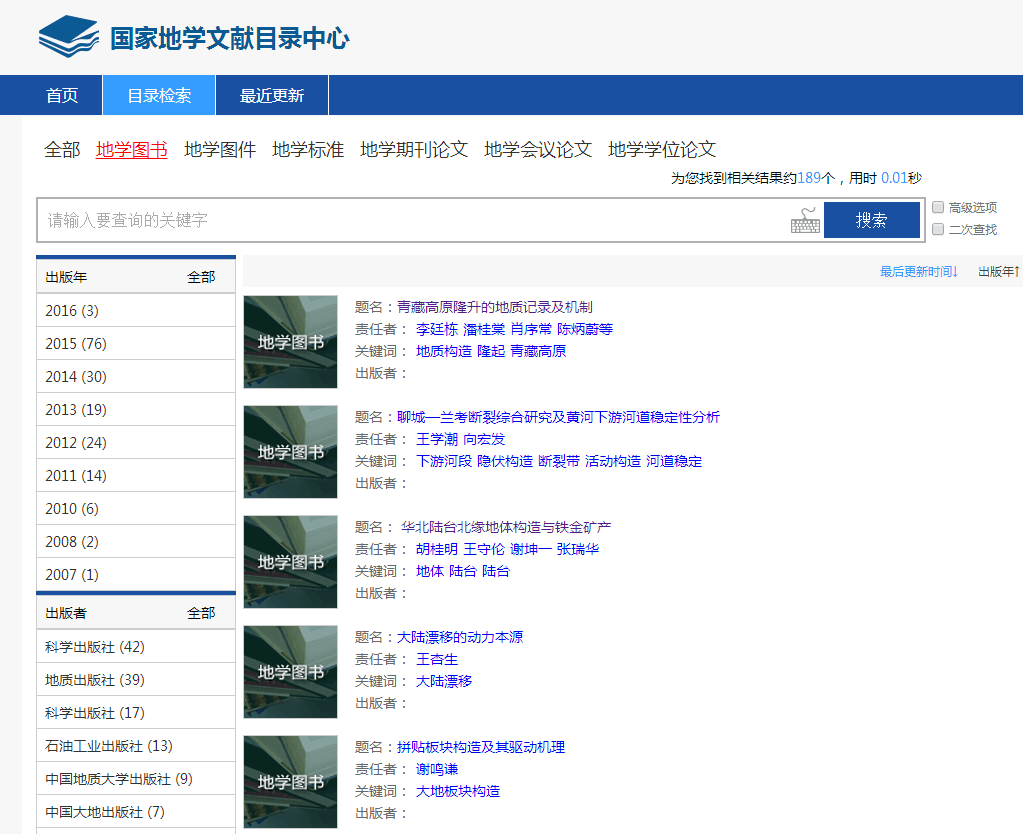
Task: Filter by publication year 2015 (76)
Action: click(76, 344)
